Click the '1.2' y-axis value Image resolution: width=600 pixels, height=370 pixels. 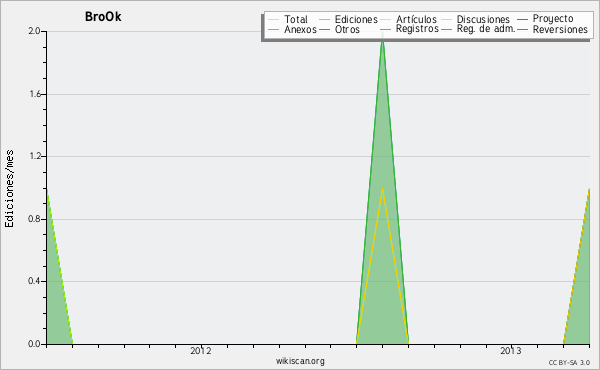[x=34, y=156]
